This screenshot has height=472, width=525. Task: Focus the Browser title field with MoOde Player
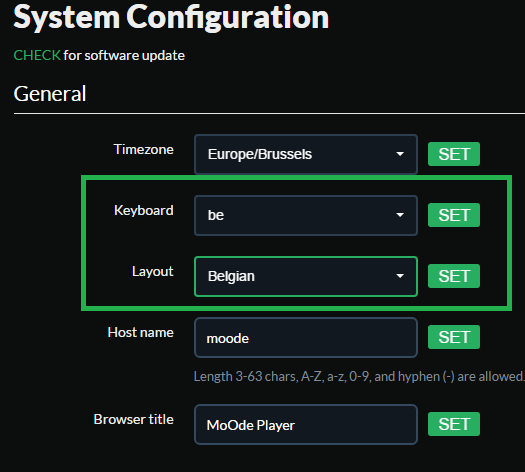306,424
